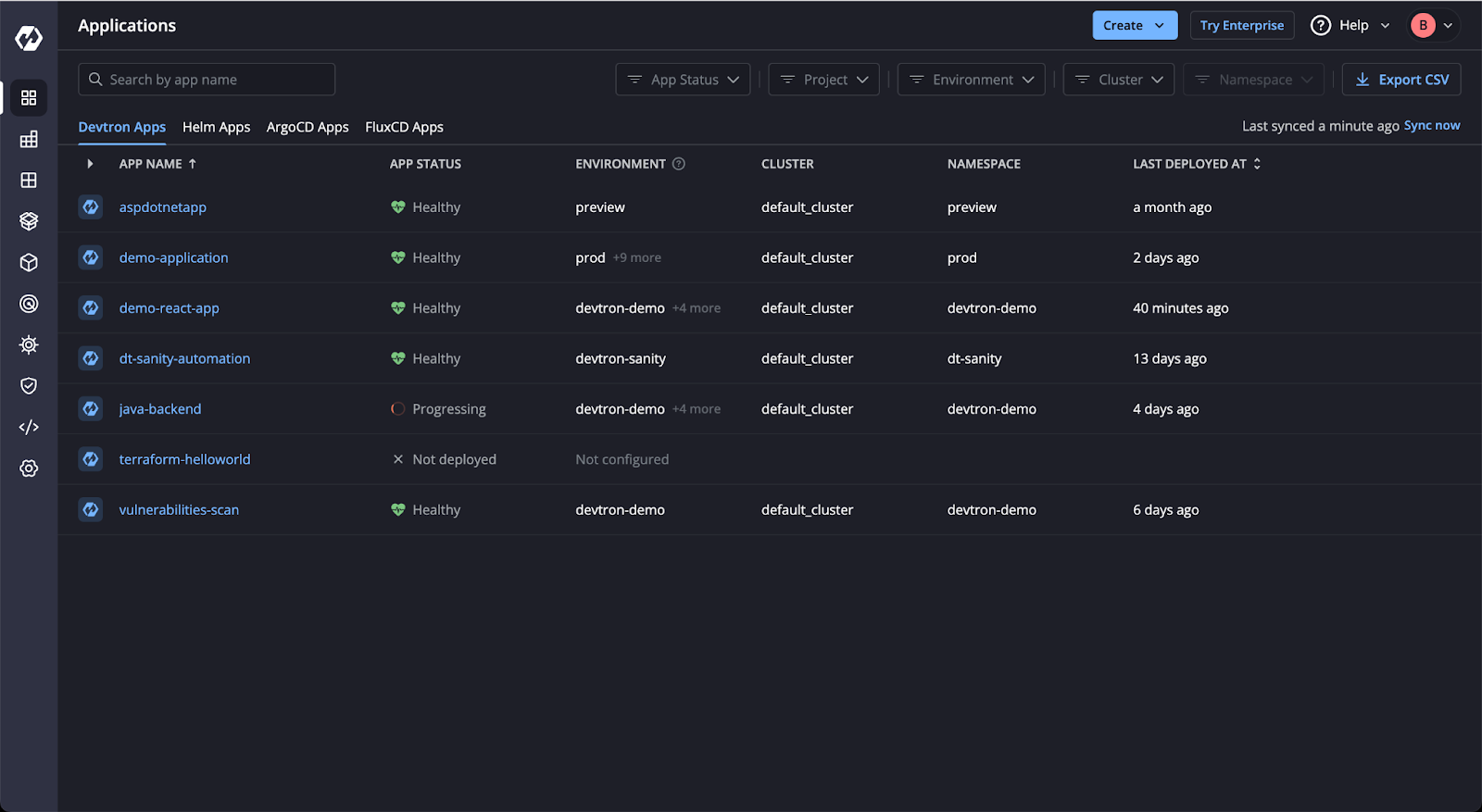This screenshot has width=1482, height=812.
Task: Click '40 minutes ago' deployment time
Action: [1181, 308]
